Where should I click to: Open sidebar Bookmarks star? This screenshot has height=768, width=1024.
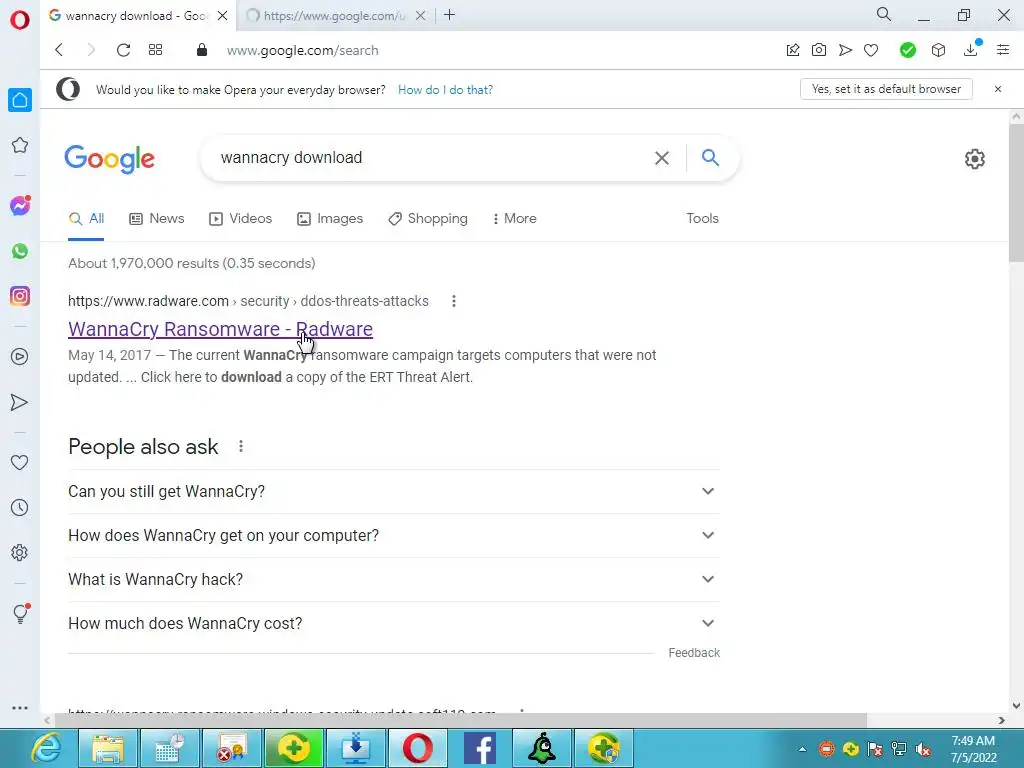[x=20, y=145]
